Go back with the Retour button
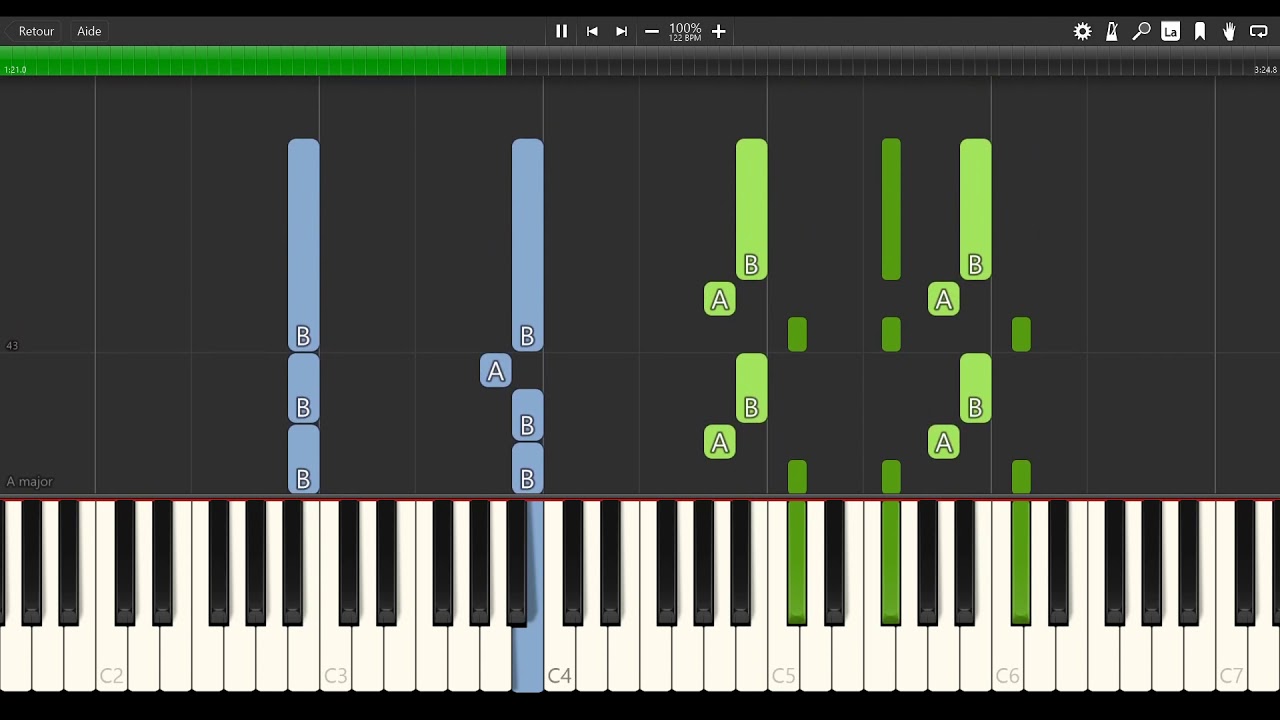The height and width of the screenshot is (720, 1280). click(x=36, y=31)
